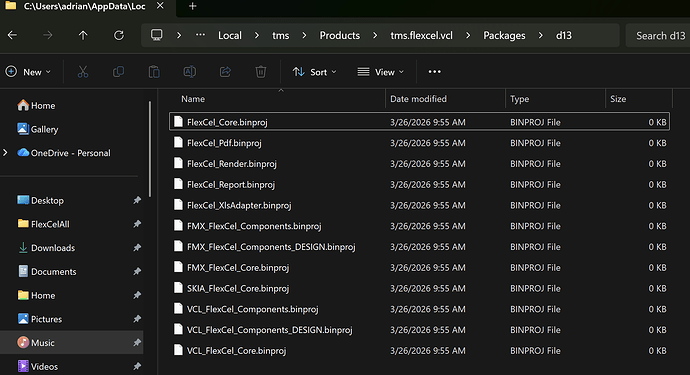Viewport: 690px width, 375px height.
Task: Expand chevron after tms.flexcel.vcl breadcrumb
Action: (x=468, y=35)
